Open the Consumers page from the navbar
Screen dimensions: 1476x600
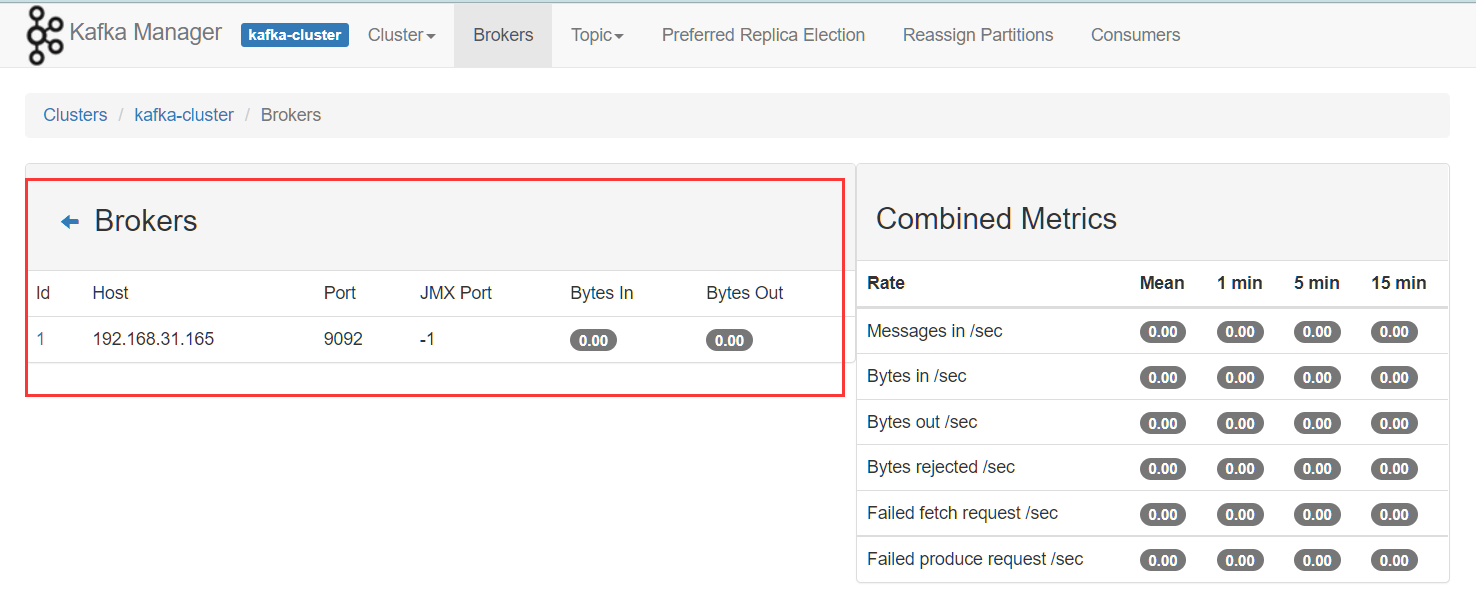pos(1135,34)
